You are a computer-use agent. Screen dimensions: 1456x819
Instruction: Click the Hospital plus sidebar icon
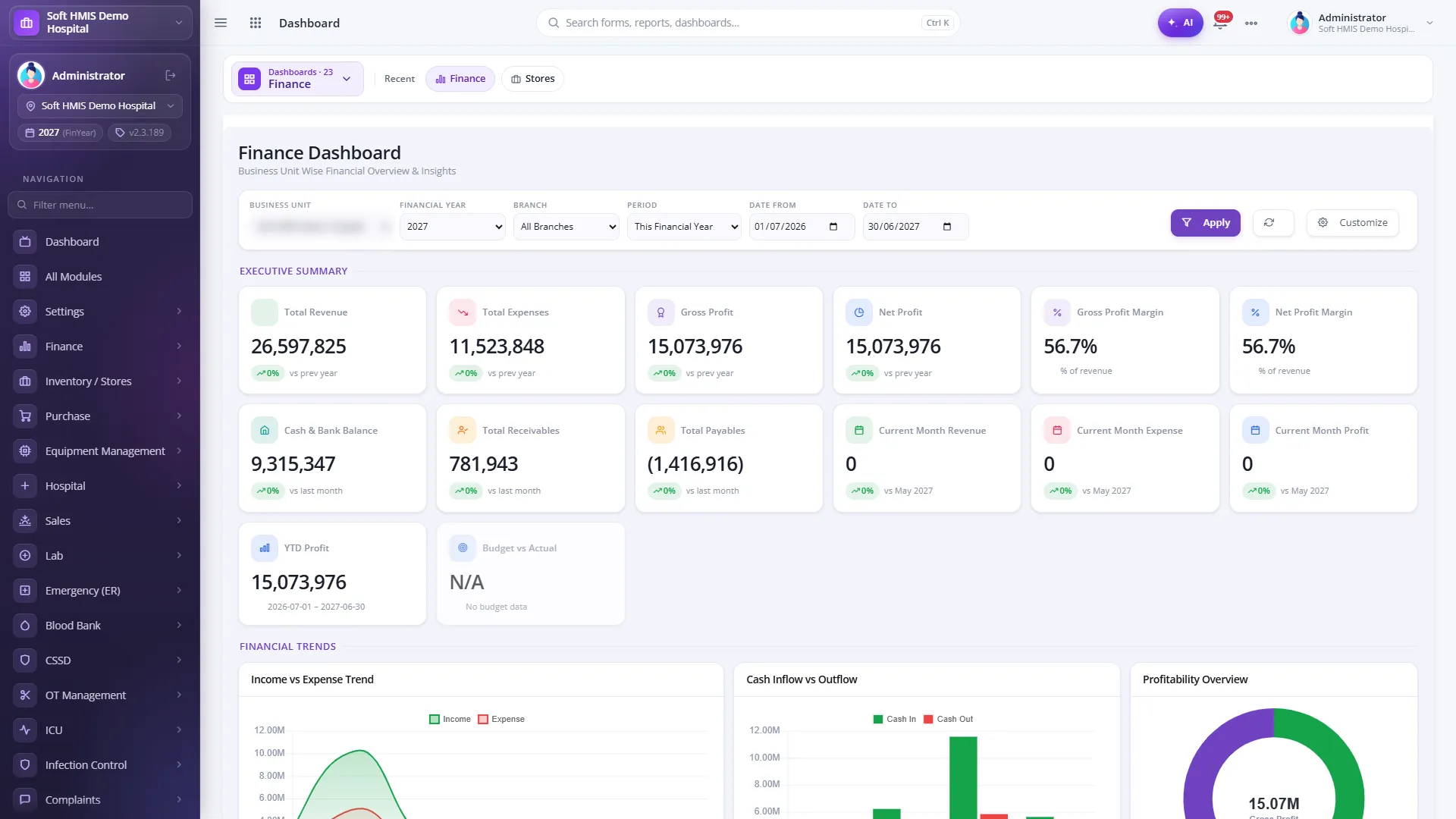coord(25,486)
